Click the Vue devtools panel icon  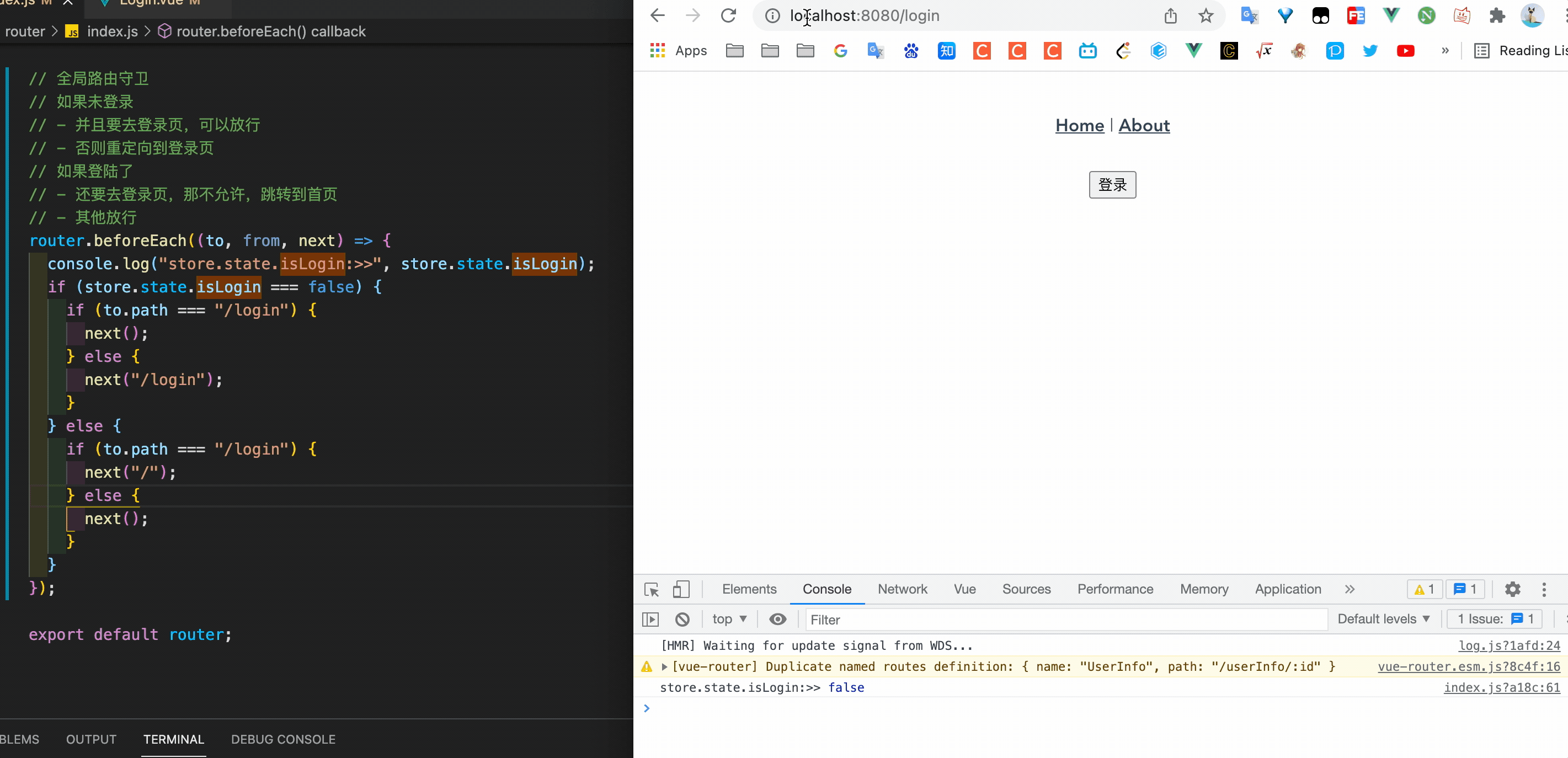(964, 588)
